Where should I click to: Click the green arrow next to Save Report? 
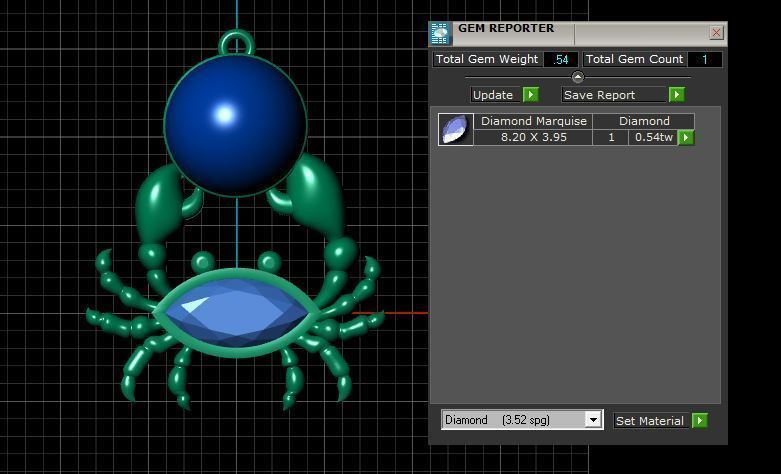coord(676,94)
